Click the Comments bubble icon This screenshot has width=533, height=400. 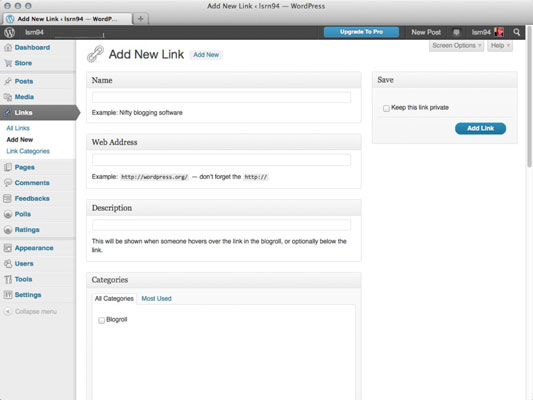[x=8, y=183]
